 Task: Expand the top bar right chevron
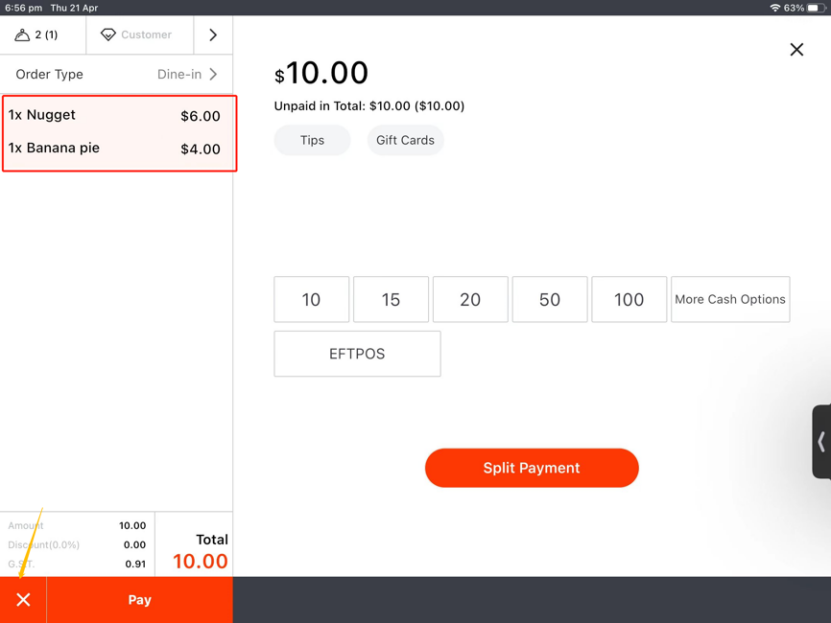tap(213, 35)
